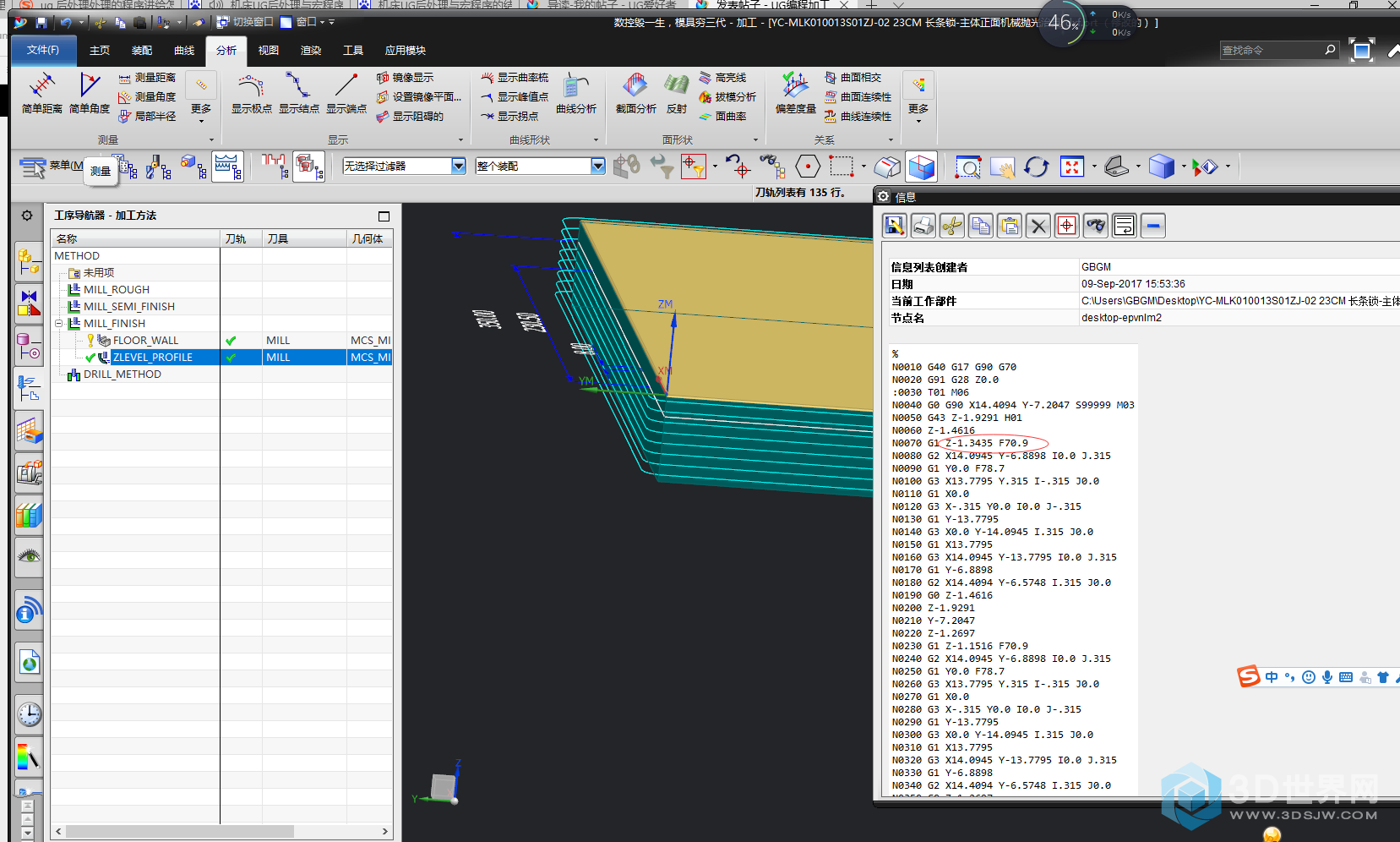Click the Sogou input method 中 indicator
The width and height of the screenshot is (1400, 842).
tap(1272, 677)
